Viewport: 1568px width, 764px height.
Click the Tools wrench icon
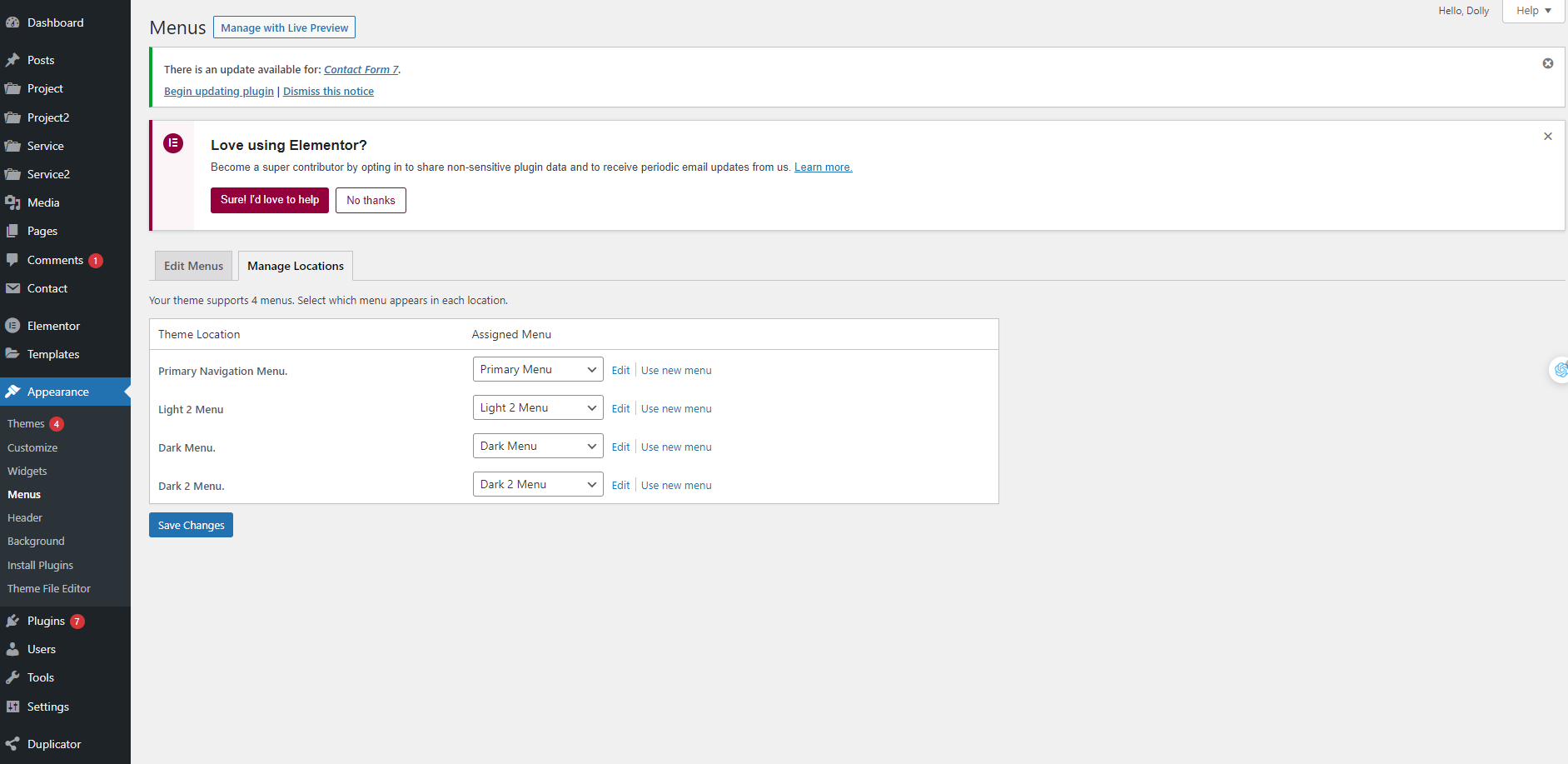click(x=12, y=677)
